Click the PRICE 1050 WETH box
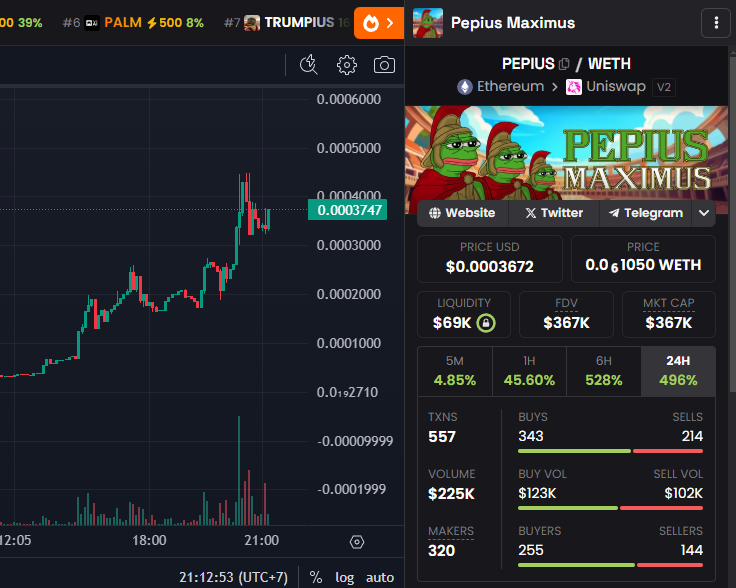Image resolution: width=736 pixels, height=588 pixels. tap(643, 259)
